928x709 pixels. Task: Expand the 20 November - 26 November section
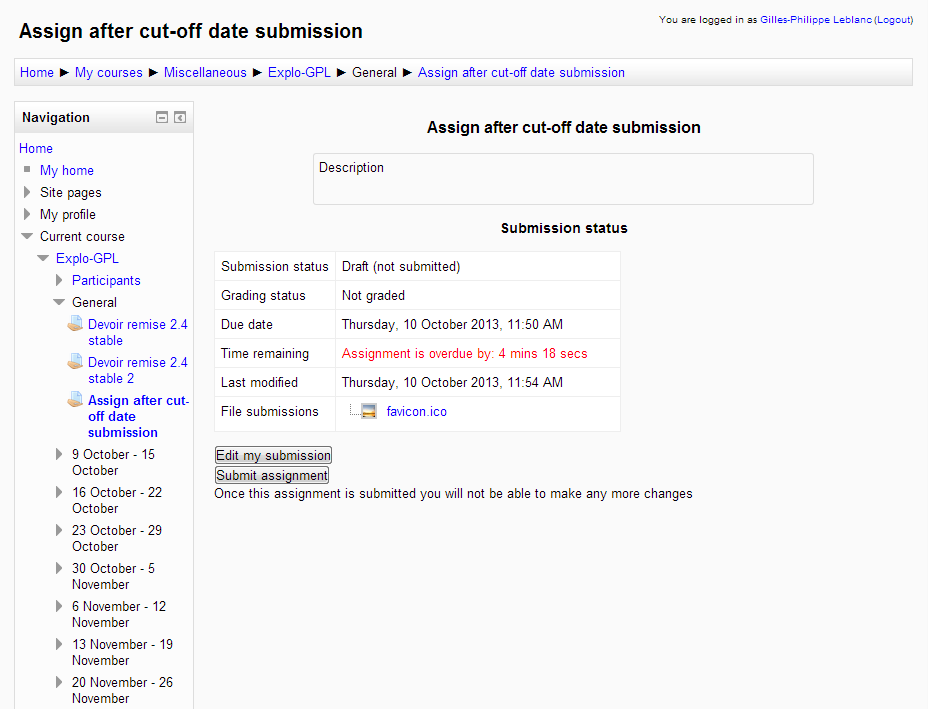[59, 682]
